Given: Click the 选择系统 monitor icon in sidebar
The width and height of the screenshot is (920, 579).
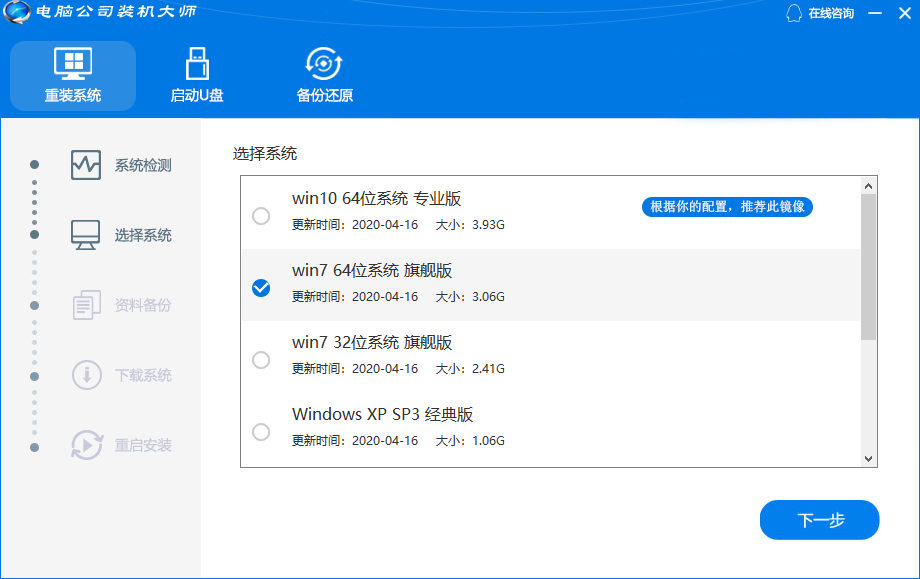Looking at the screenshot, I should (x=86, y=235).
